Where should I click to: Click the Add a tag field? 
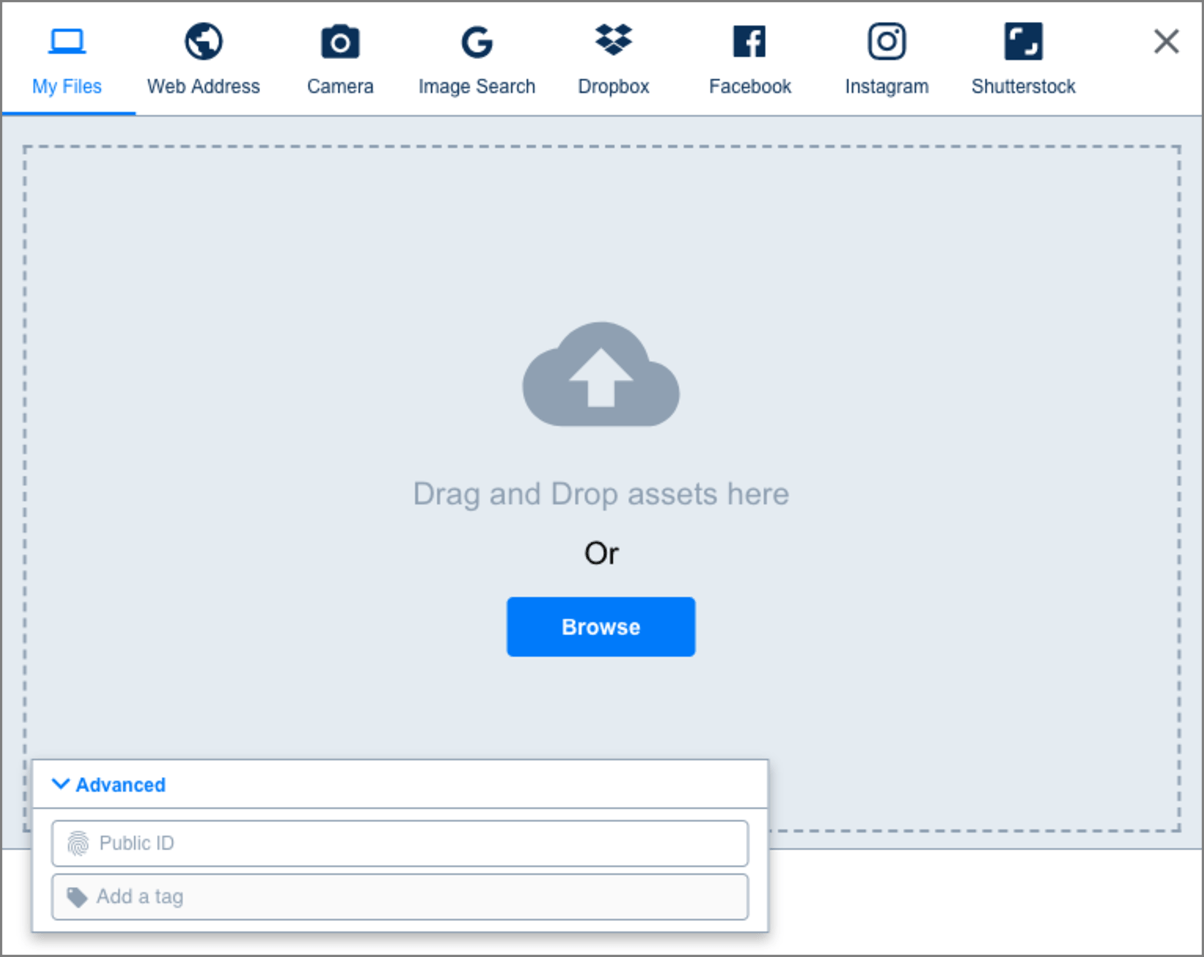click(x=400, y=897)
